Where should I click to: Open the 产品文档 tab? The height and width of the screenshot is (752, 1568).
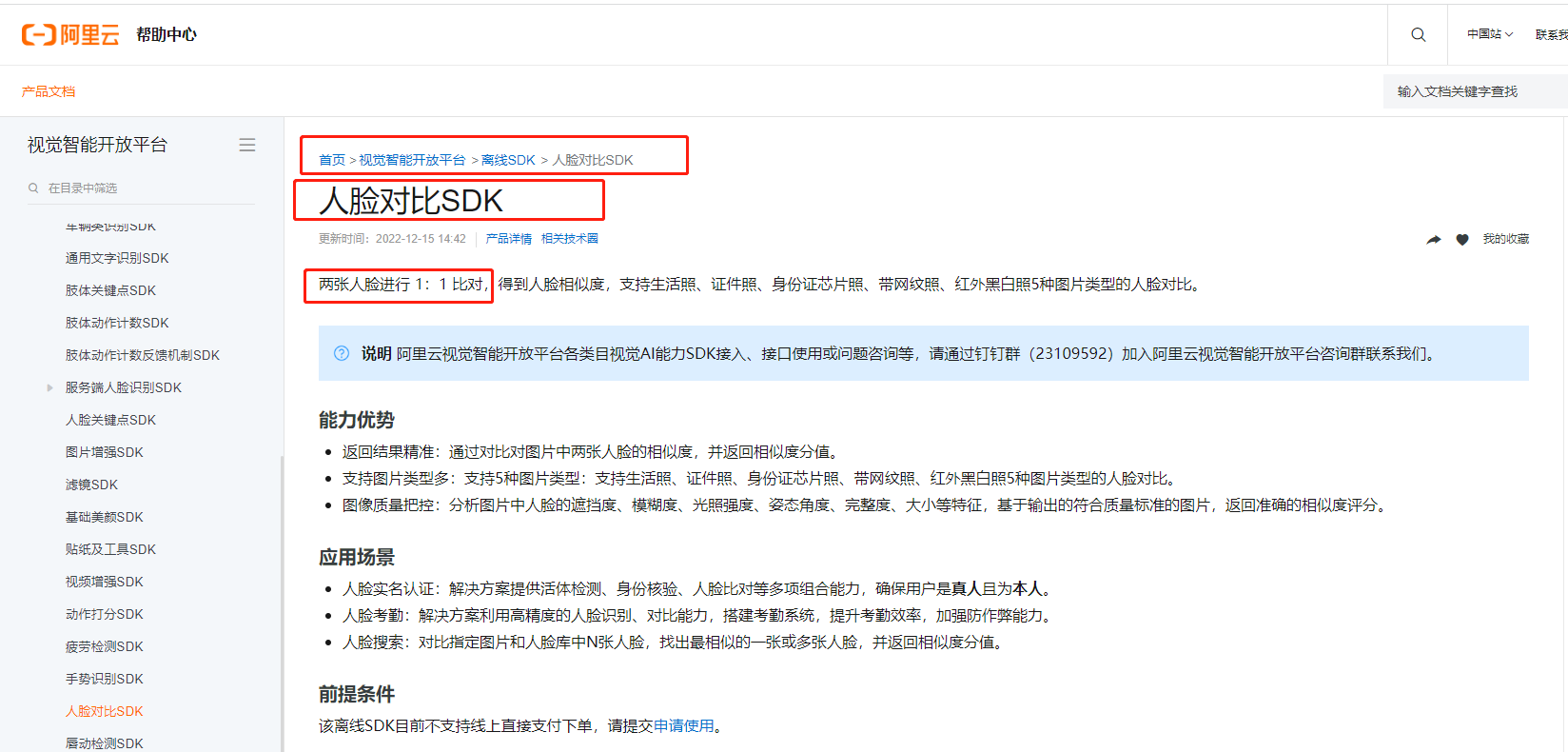49,91
